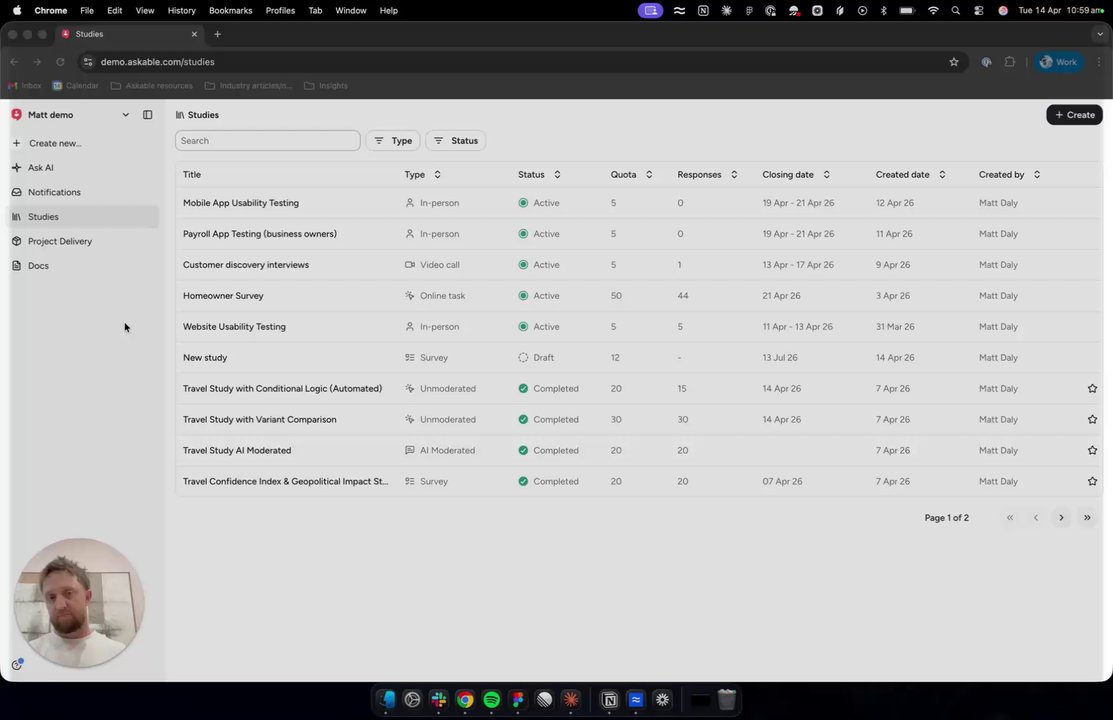1113x720 pixels.
Task: Open Customer discovery interviews study
Action: 246,265
